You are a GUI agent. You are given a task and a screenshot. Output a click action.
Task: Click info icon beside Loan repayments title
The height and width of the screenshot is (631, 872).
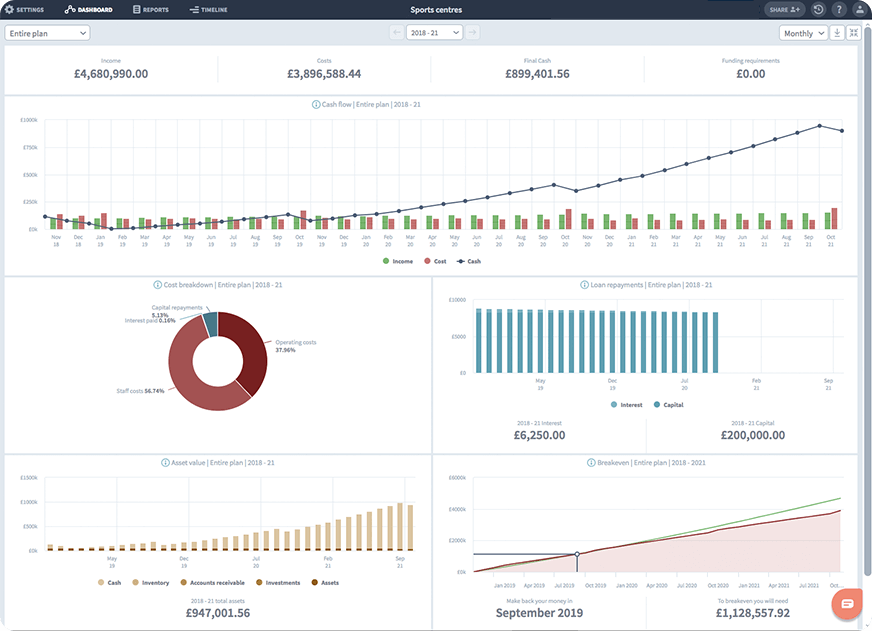(x=585, y=285)
